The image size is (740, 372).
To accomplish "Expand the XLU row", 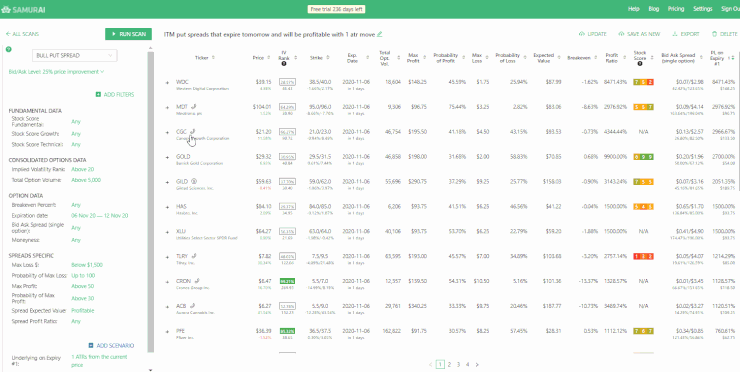I will pyautogui.click(x=167, y=232).
